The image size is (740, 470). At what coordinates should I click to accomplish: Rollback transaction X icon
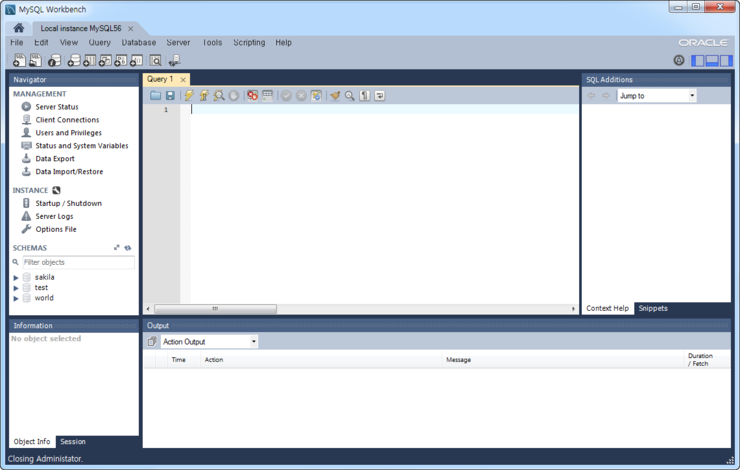pos(301,96)
